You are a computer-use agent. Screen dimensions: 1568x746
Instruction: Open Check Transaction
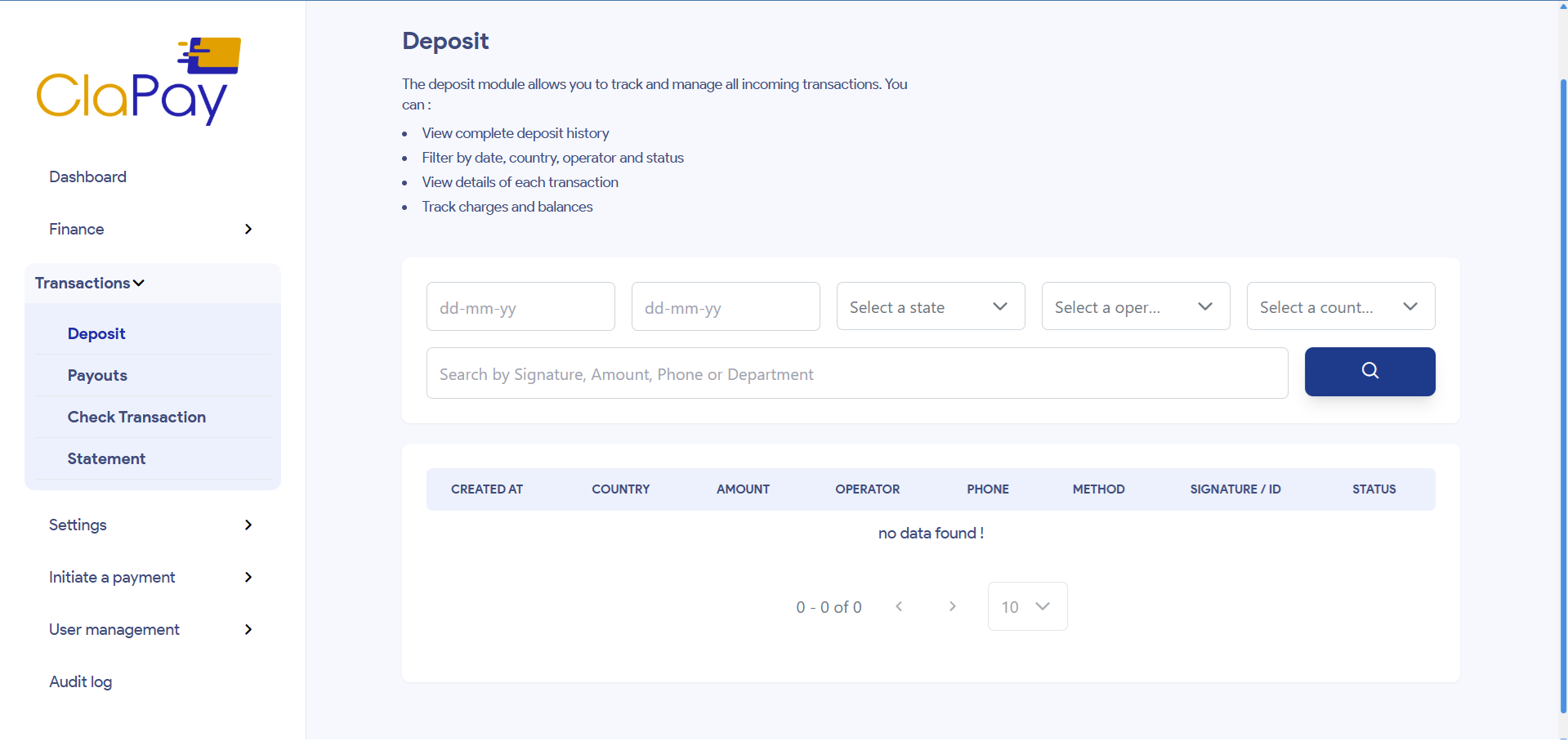pos(136,417)
